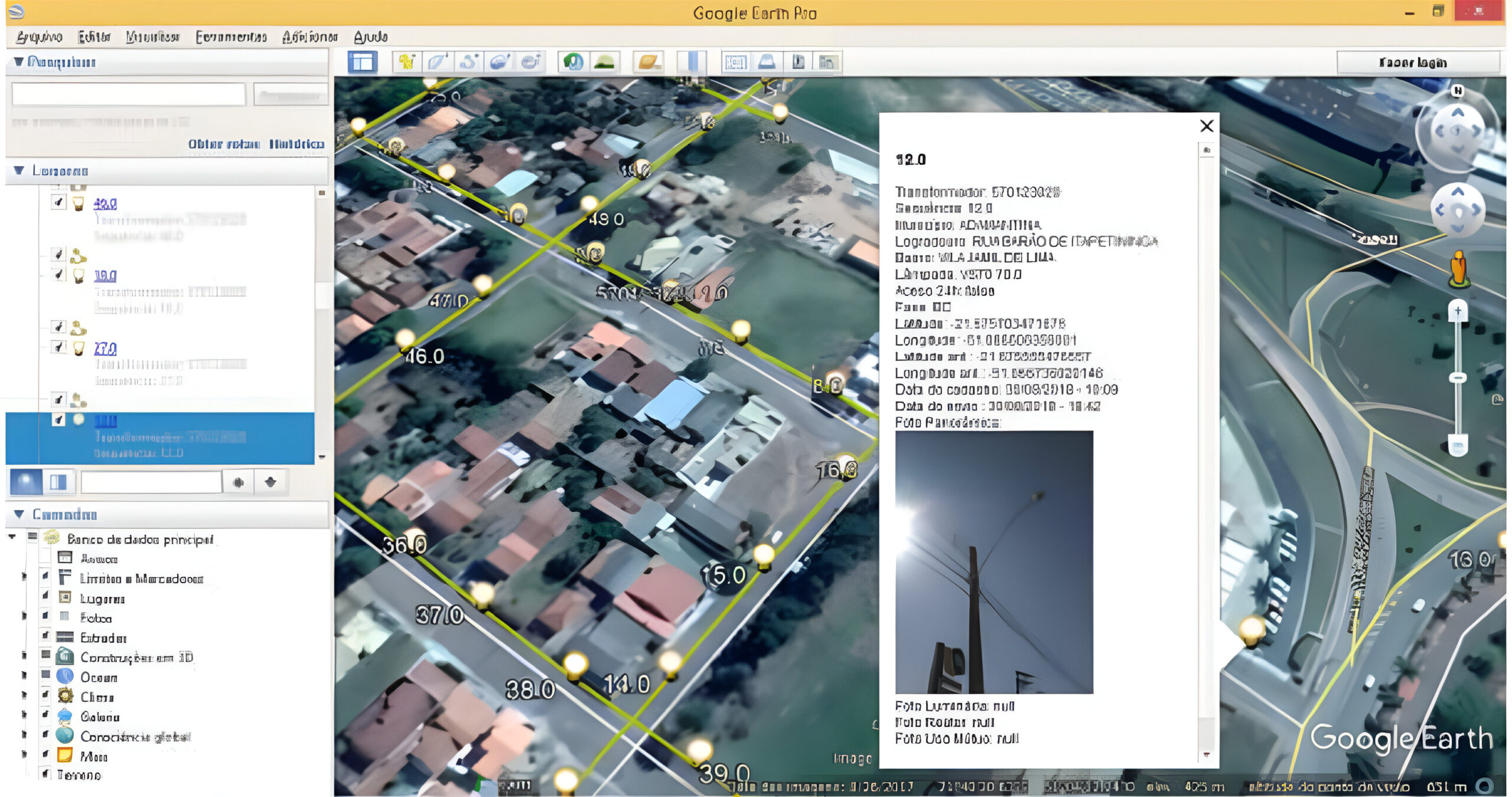Close the 12.0 info balloon

click(x=1207, y=126)
